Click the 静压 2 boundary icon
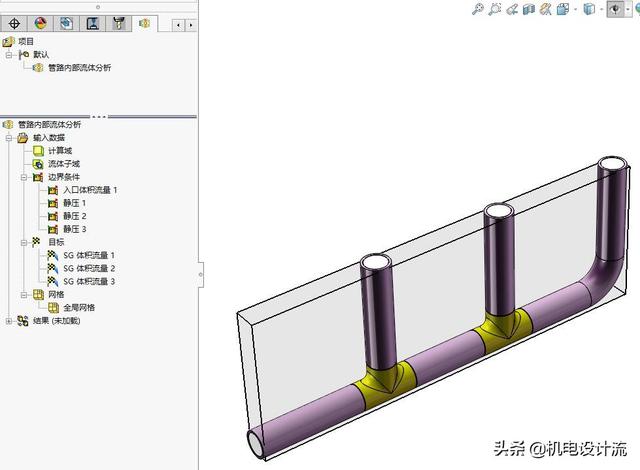 tap(53, 216)
